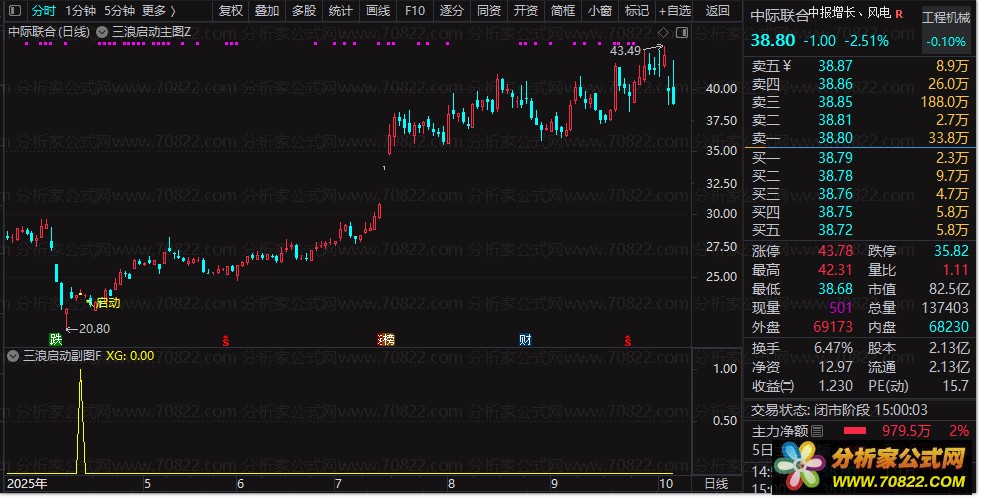Open the 多股 multi-stock view
The height and width of the screenshot is (498, 982).
click(304, 11)
